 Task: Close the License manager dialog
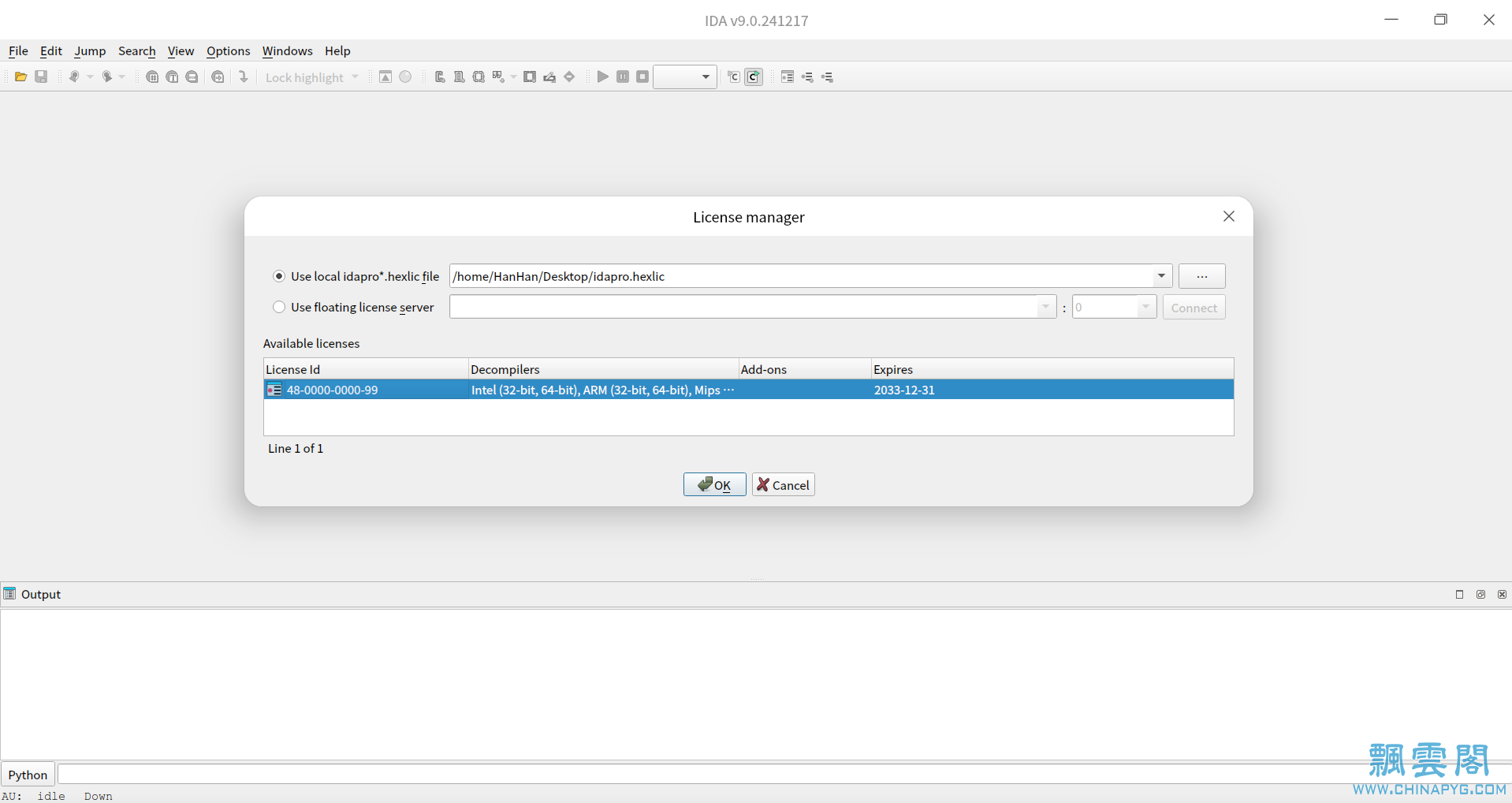tap(1228, 216)
